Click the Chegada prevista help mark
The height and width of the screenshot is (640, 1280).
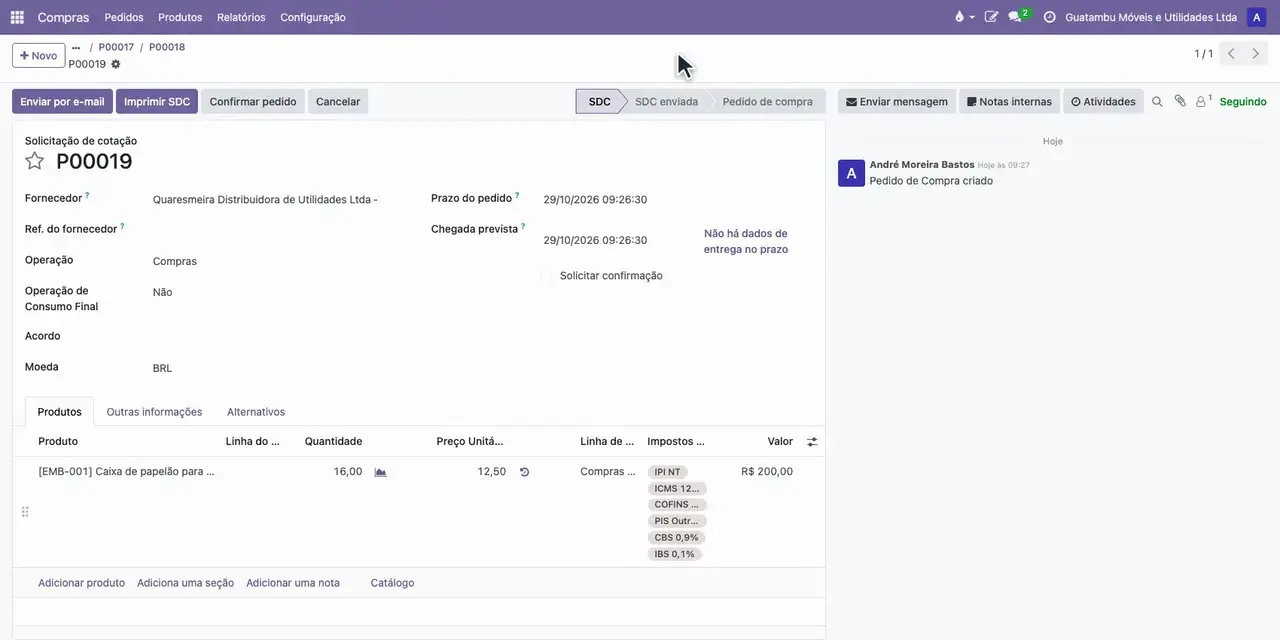click(x=523, y=226)
